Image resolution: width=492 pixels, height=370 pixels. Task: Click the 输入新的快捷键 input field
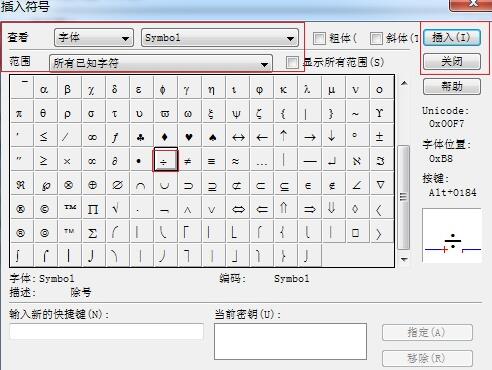coord(107,331)
